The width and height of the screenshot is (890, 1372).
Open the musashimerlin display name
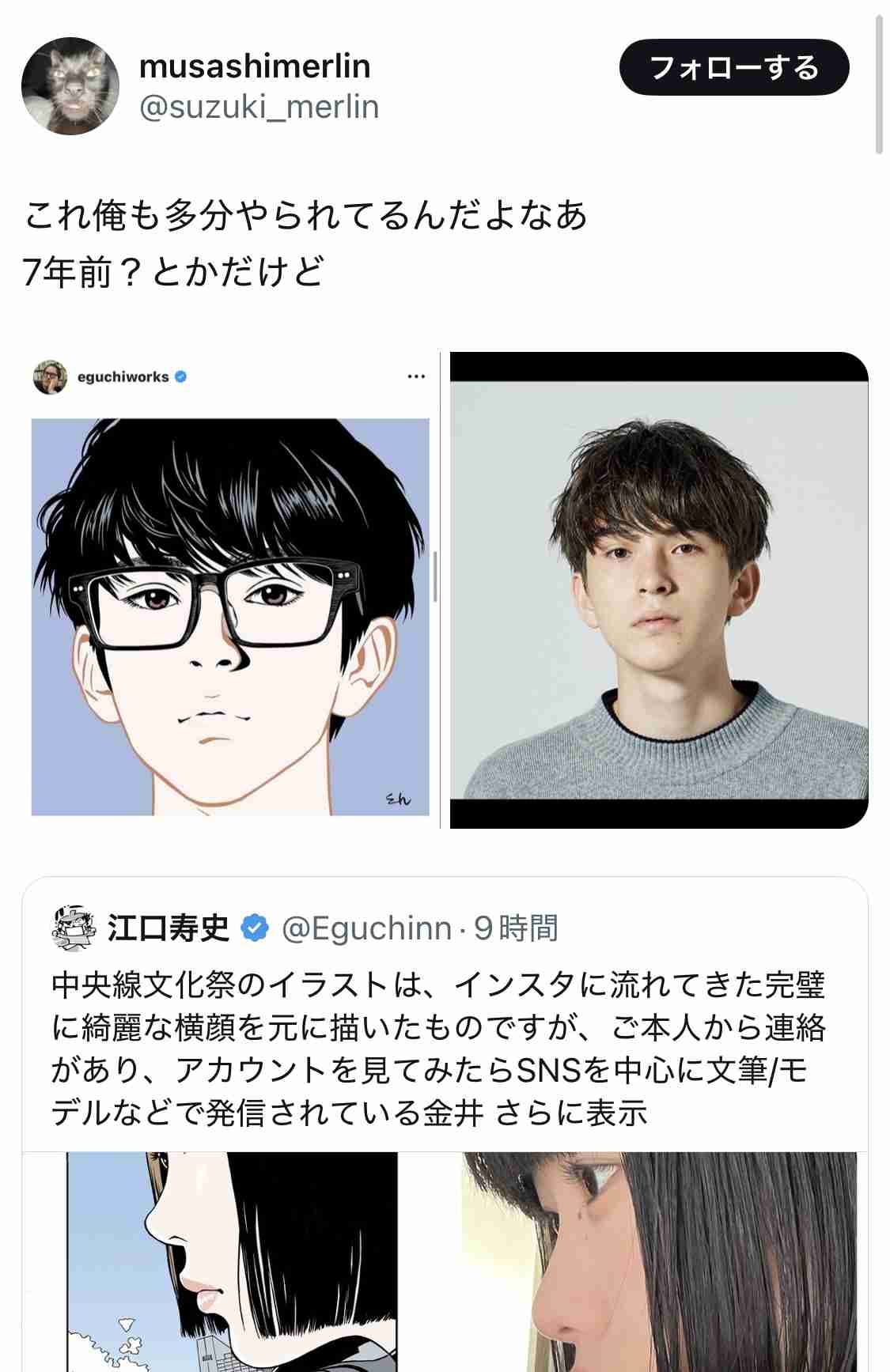(x=255, y=66)
